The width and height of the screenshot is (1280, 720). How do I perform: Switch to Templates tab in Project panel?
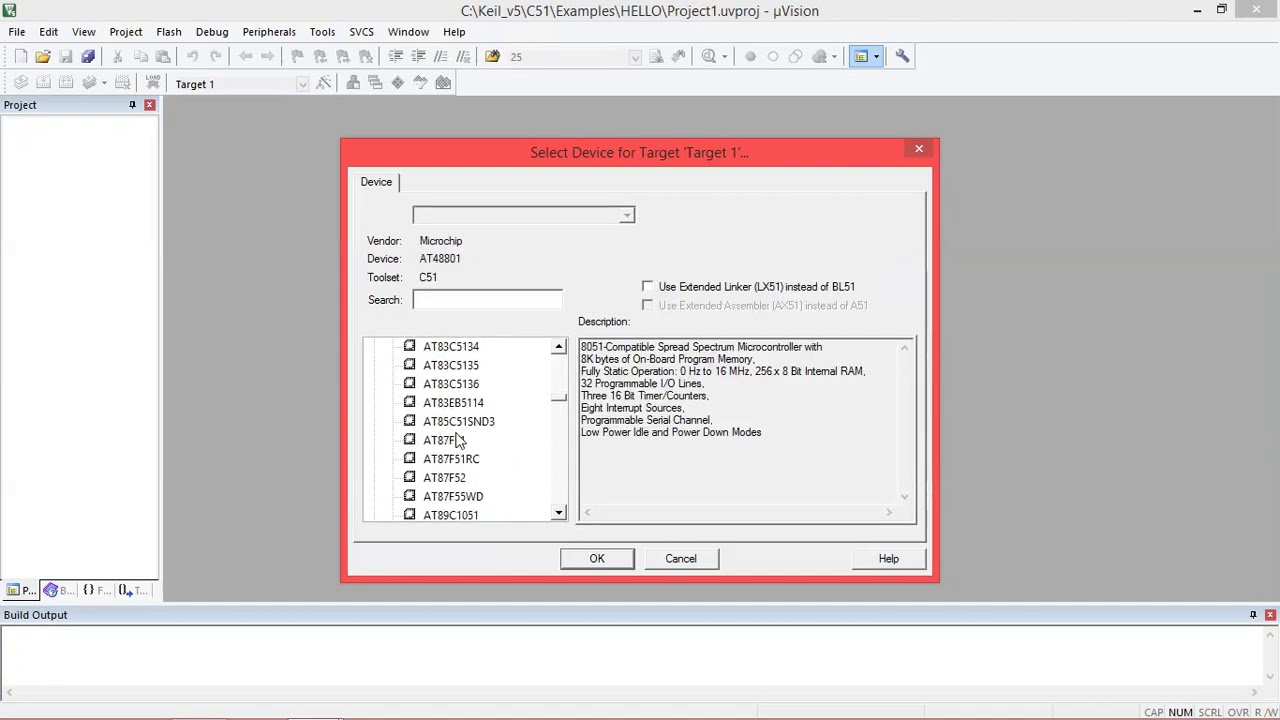[133, 590]
